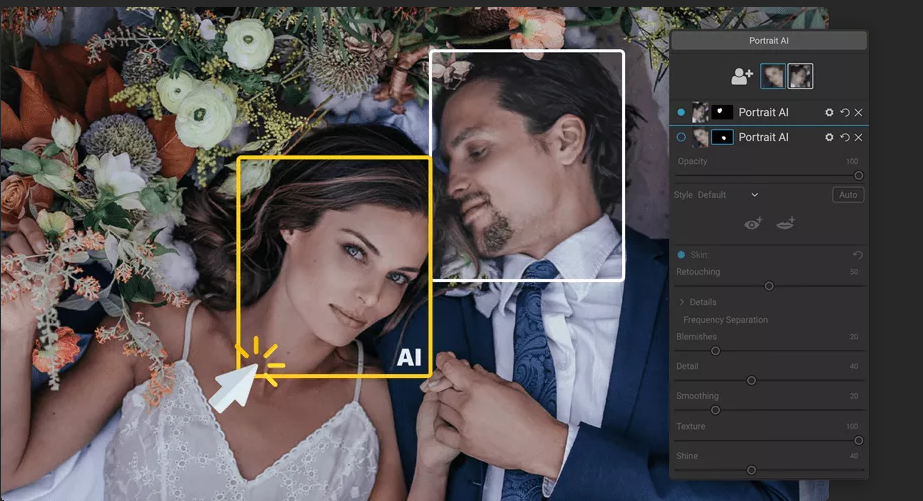Reset the second Portrait AI row
Screen dimensions: 923x501
pyautogui.click(x=845, y=137)
